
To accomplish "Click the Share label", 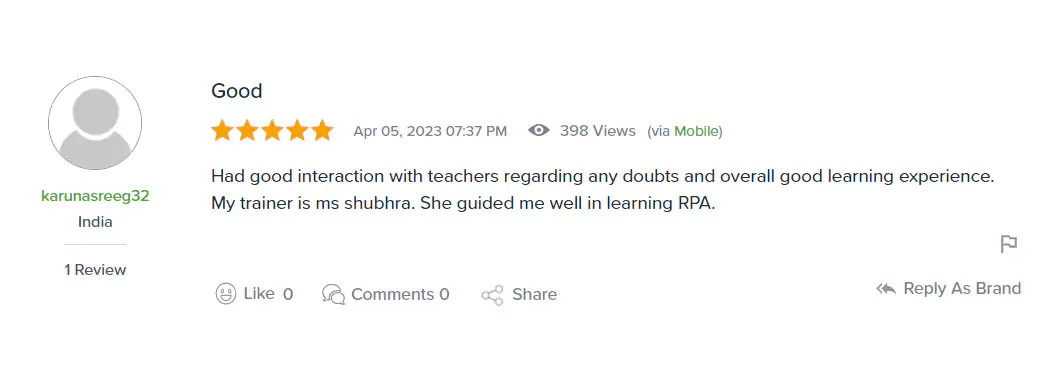I will [x=534, y=294].
